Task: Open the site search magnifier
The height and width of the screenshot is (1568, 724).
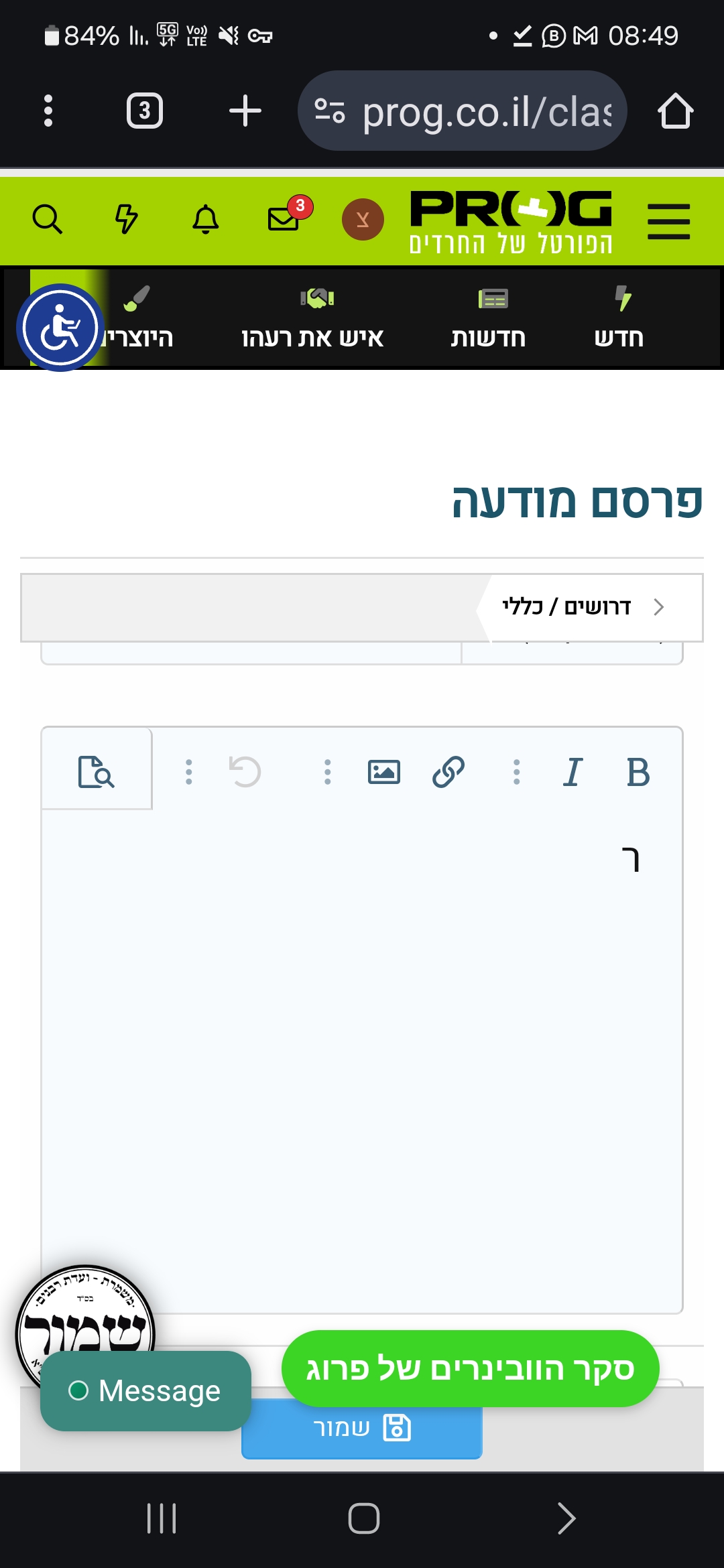Action: (x=47, y=219)
